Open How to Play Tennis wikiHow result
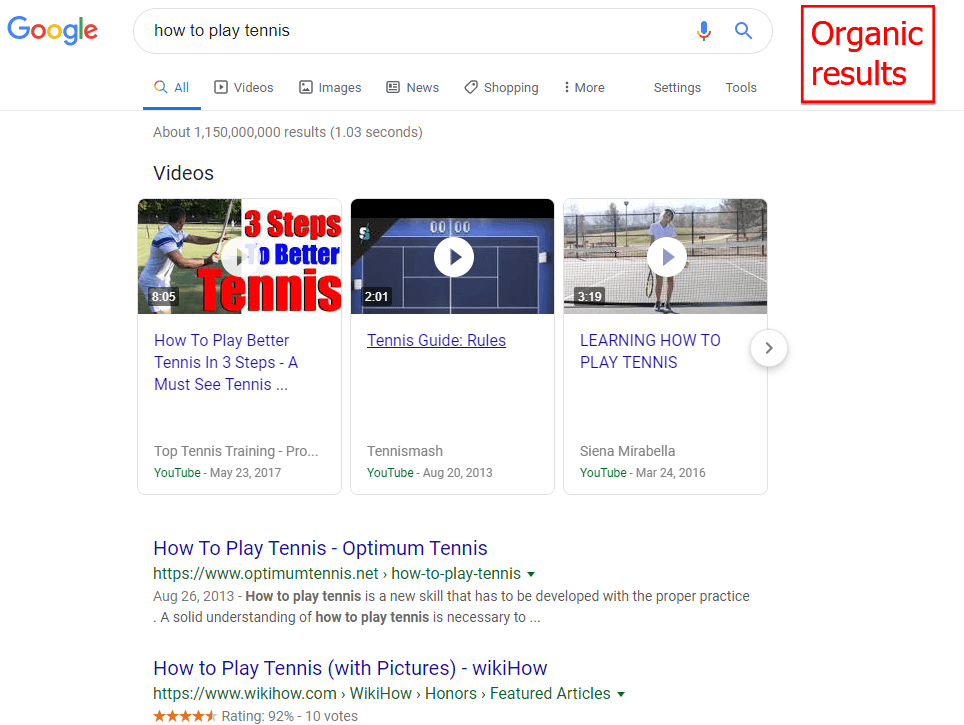 350,668
